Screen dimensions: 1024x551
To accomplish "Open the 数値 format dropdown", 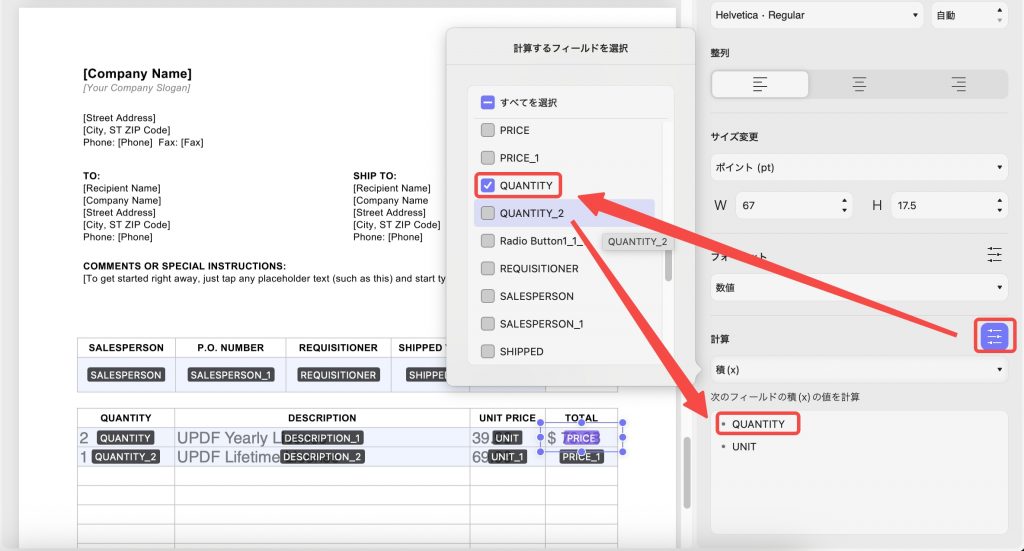I will [859, 287].
